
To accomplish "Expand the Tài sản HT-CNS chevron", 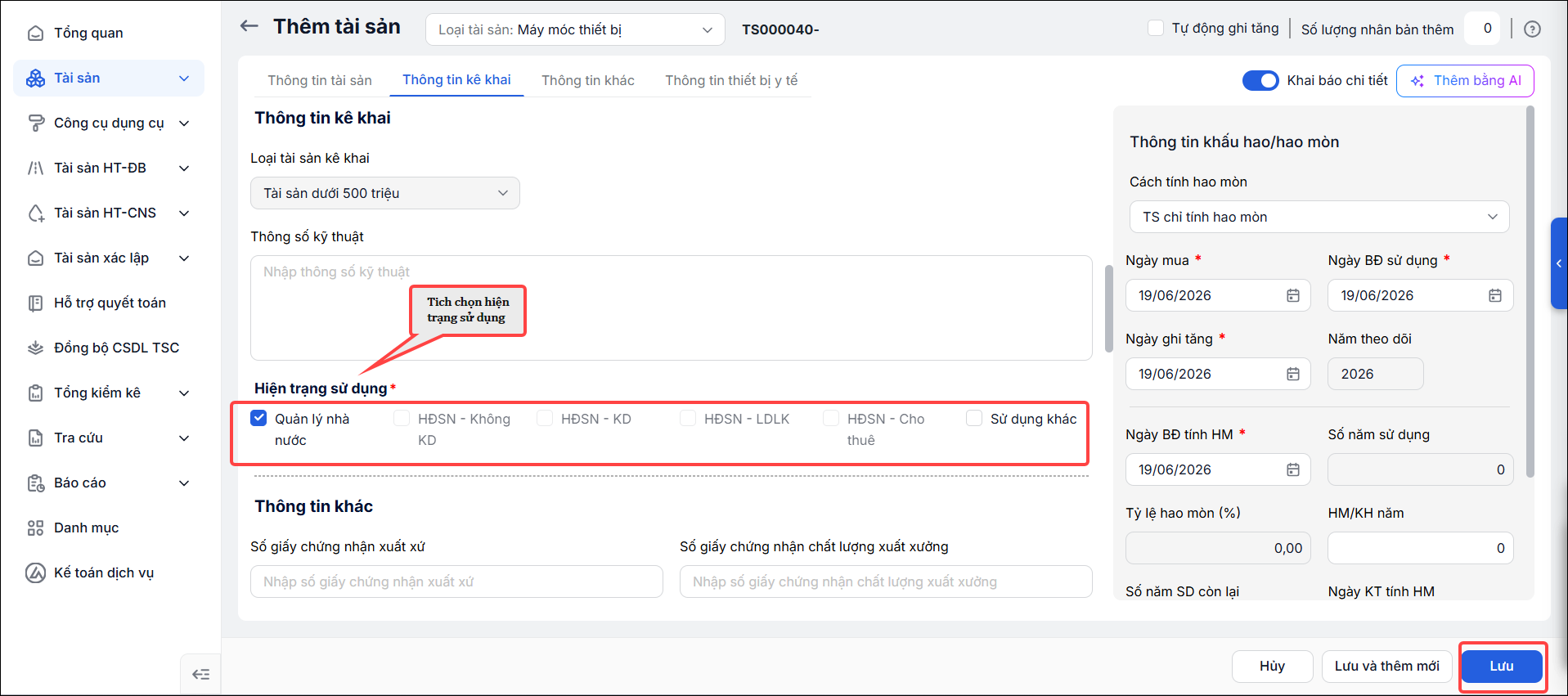I will [x=184, y=213].
